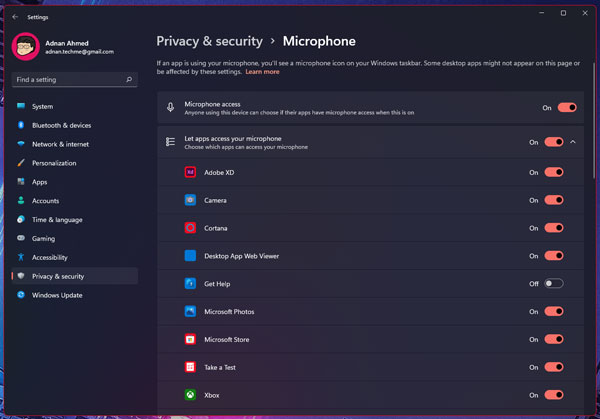Viewport: 600px width, 419px height.
Task: Open Accounts settings
Action: pos(75,201)
